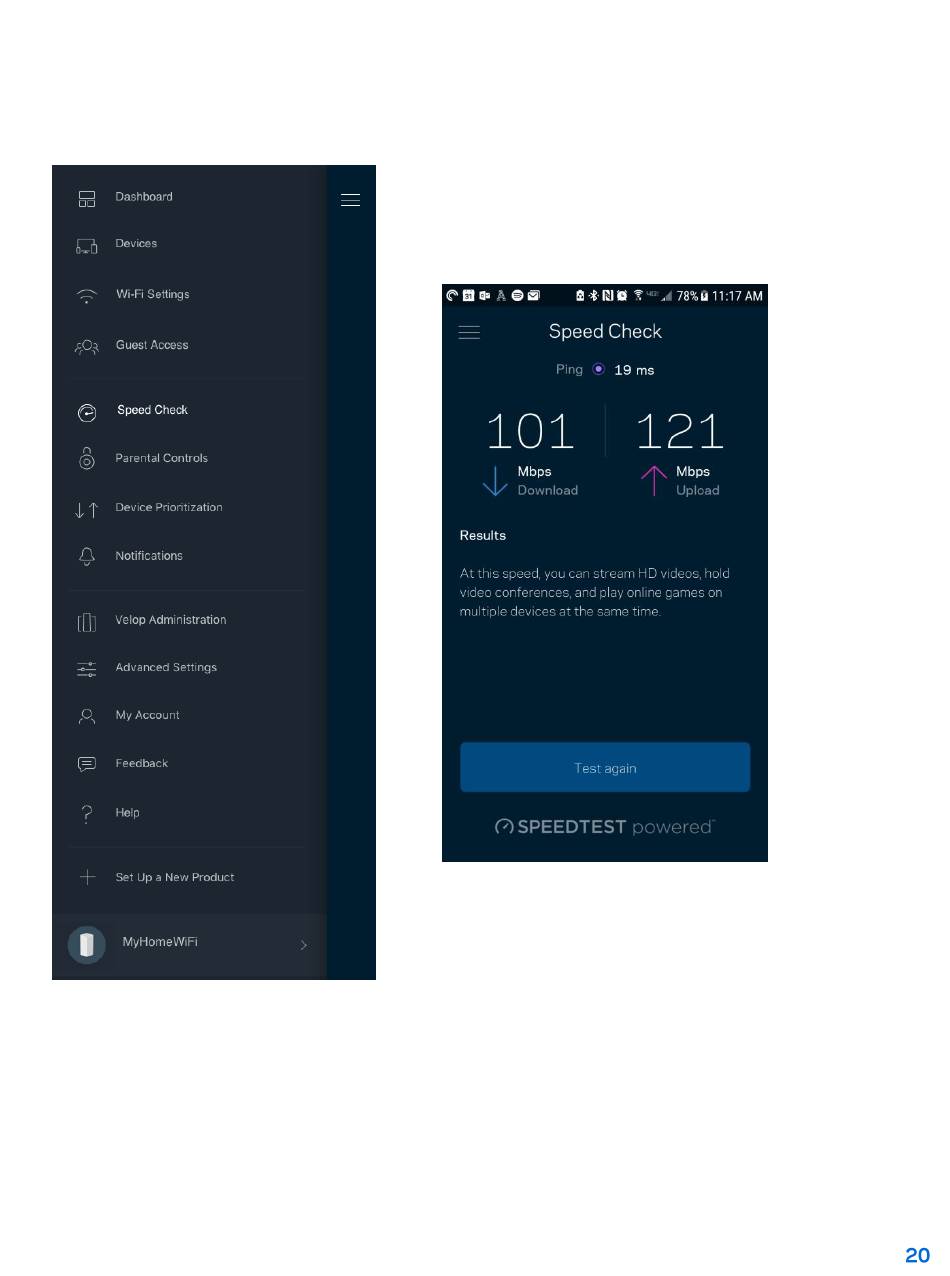This screenshot has width=950, height=1276.
Task: Tap the Bluetooth icon in status bar
Action: (592, 295)
